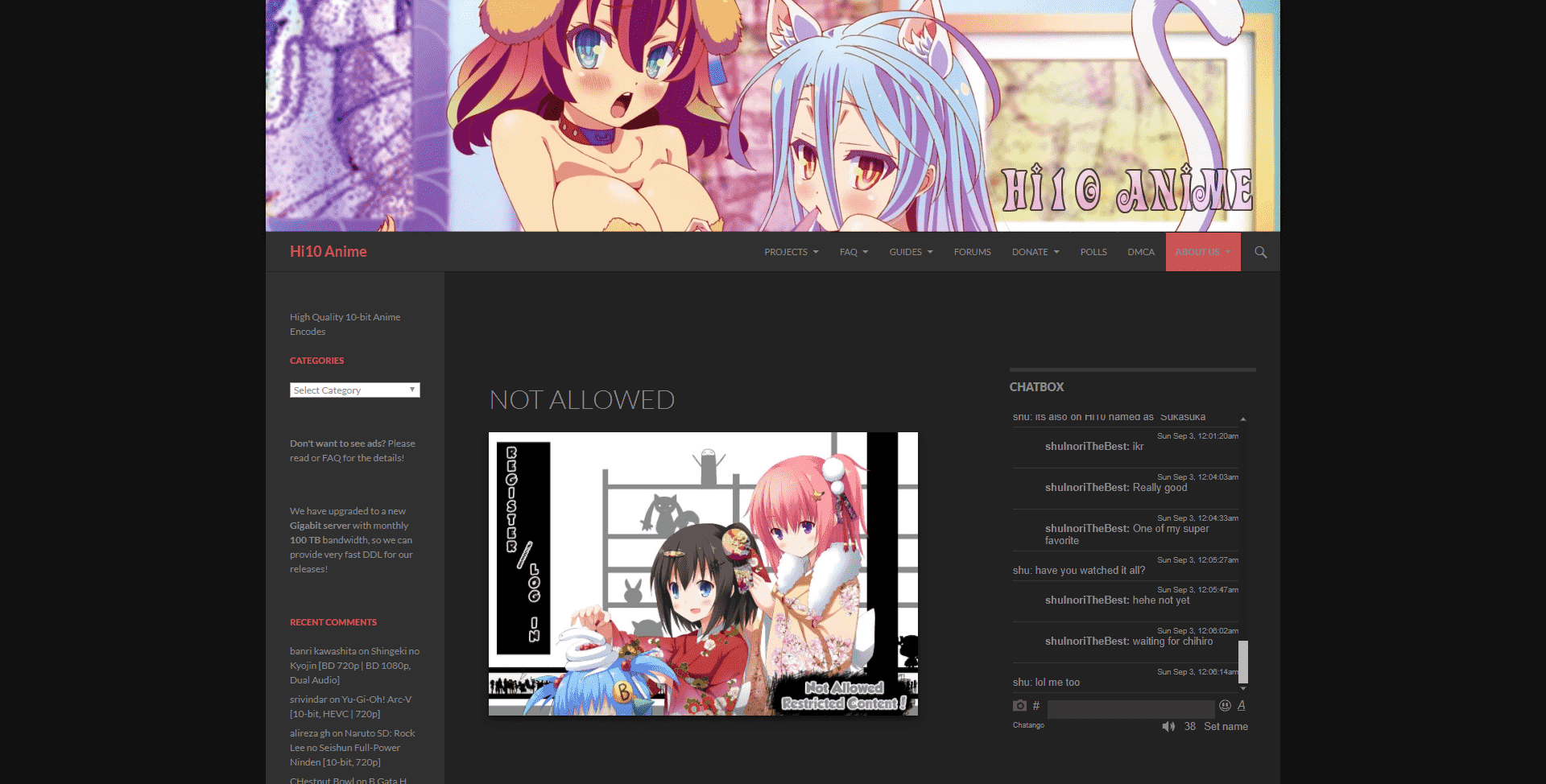Open the DMCA menu item
The width and height of the screenshot is (1546, 784).
[1141, 252]
